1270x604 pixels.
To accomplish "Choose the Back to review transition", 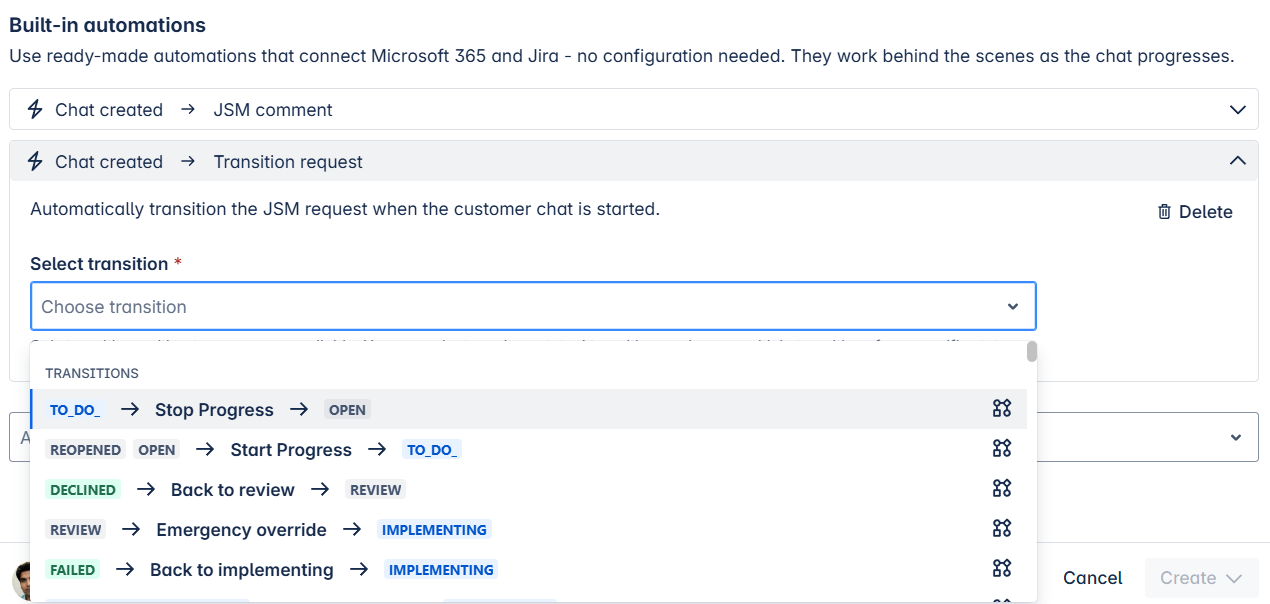I will click(x=232, y=490).
